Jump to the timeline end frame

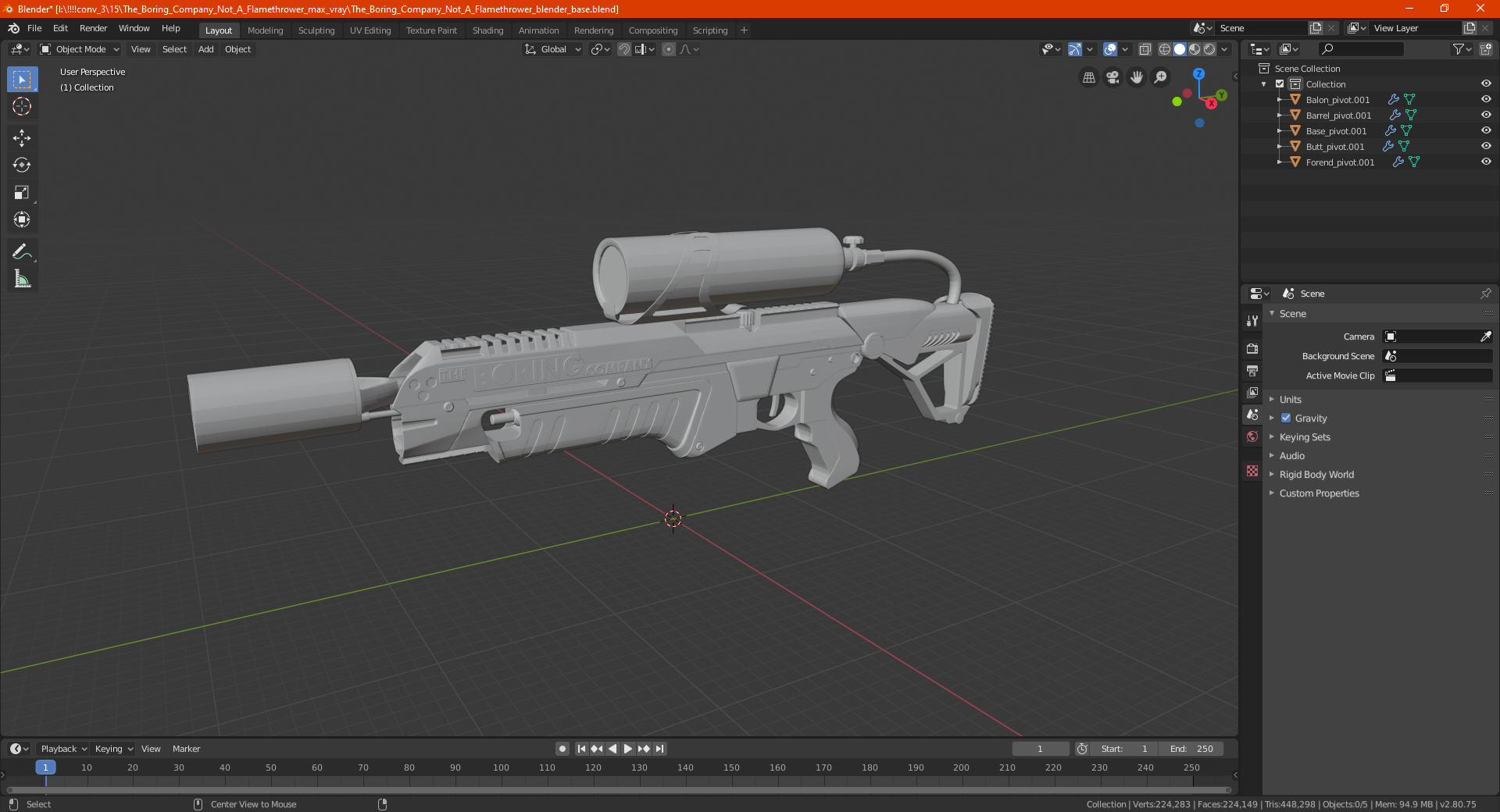659,749
